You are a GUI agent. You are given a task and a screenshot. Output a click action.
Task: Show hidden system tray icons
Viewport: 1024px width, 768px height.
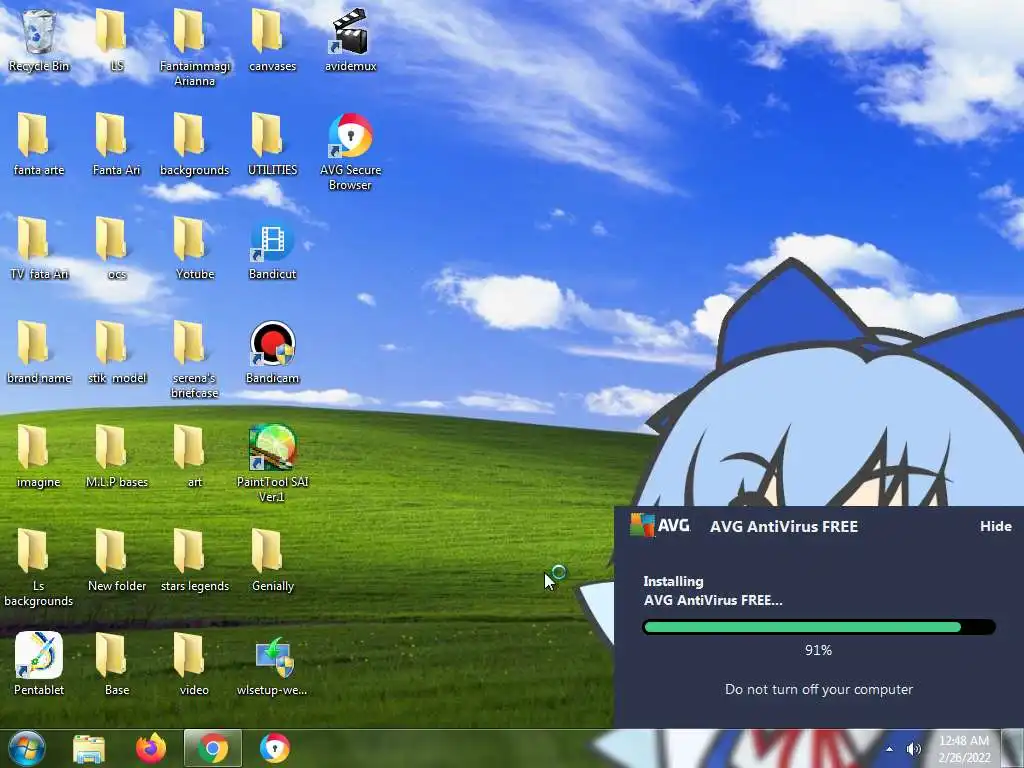pos(889,749)
